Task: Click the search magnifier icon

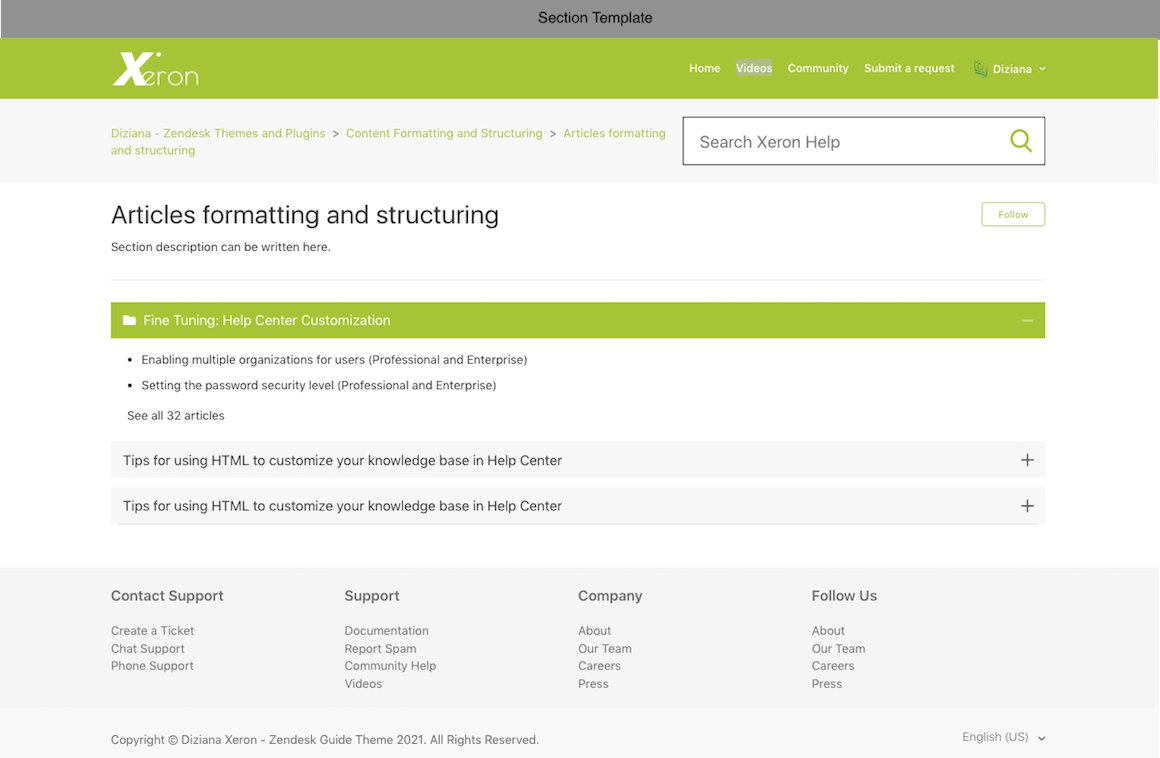Action: coord(1020,141)
